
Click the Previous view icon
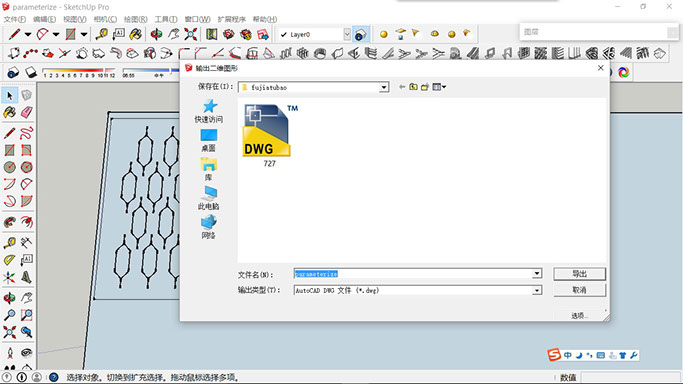(x=27, y=332)
